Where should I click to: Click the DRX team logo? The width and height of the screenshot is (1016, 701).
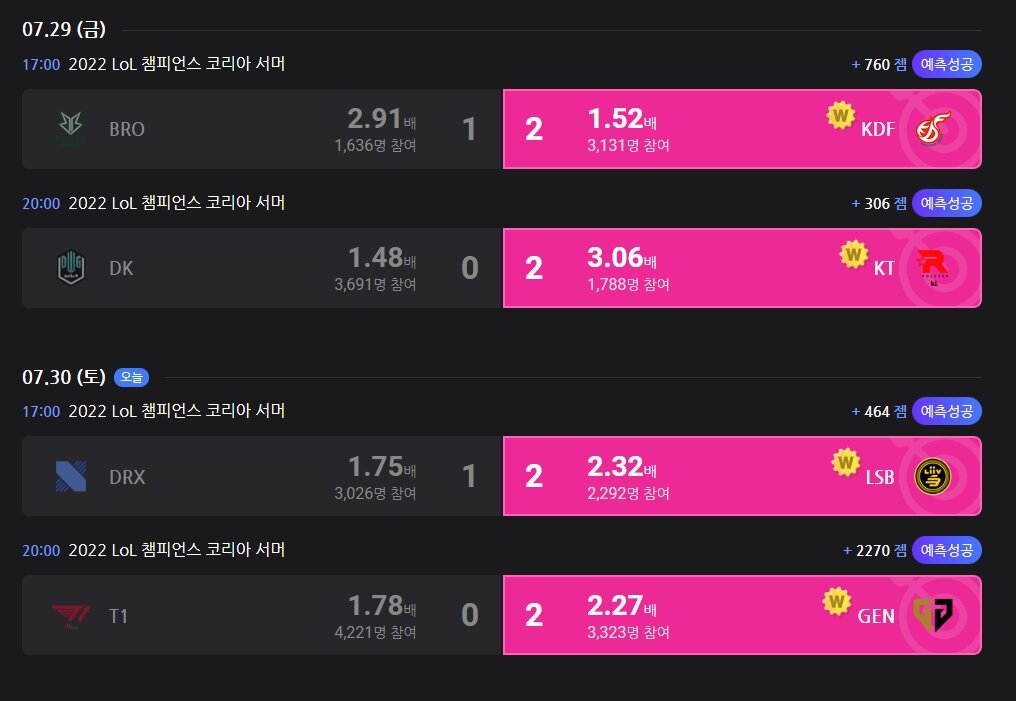coord(71,476)
